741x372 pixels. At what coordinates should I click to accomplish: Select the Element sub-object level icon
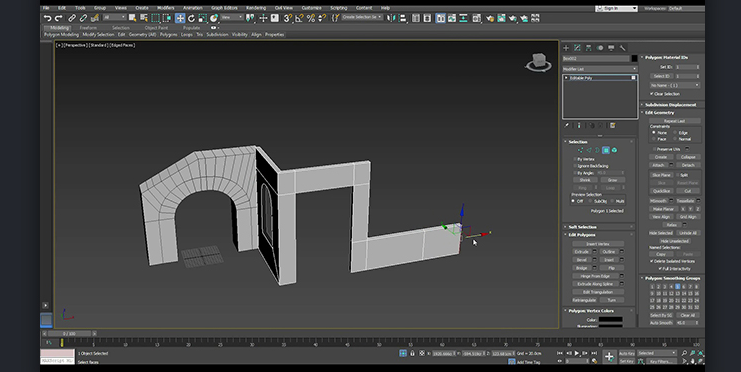[614, 150]
